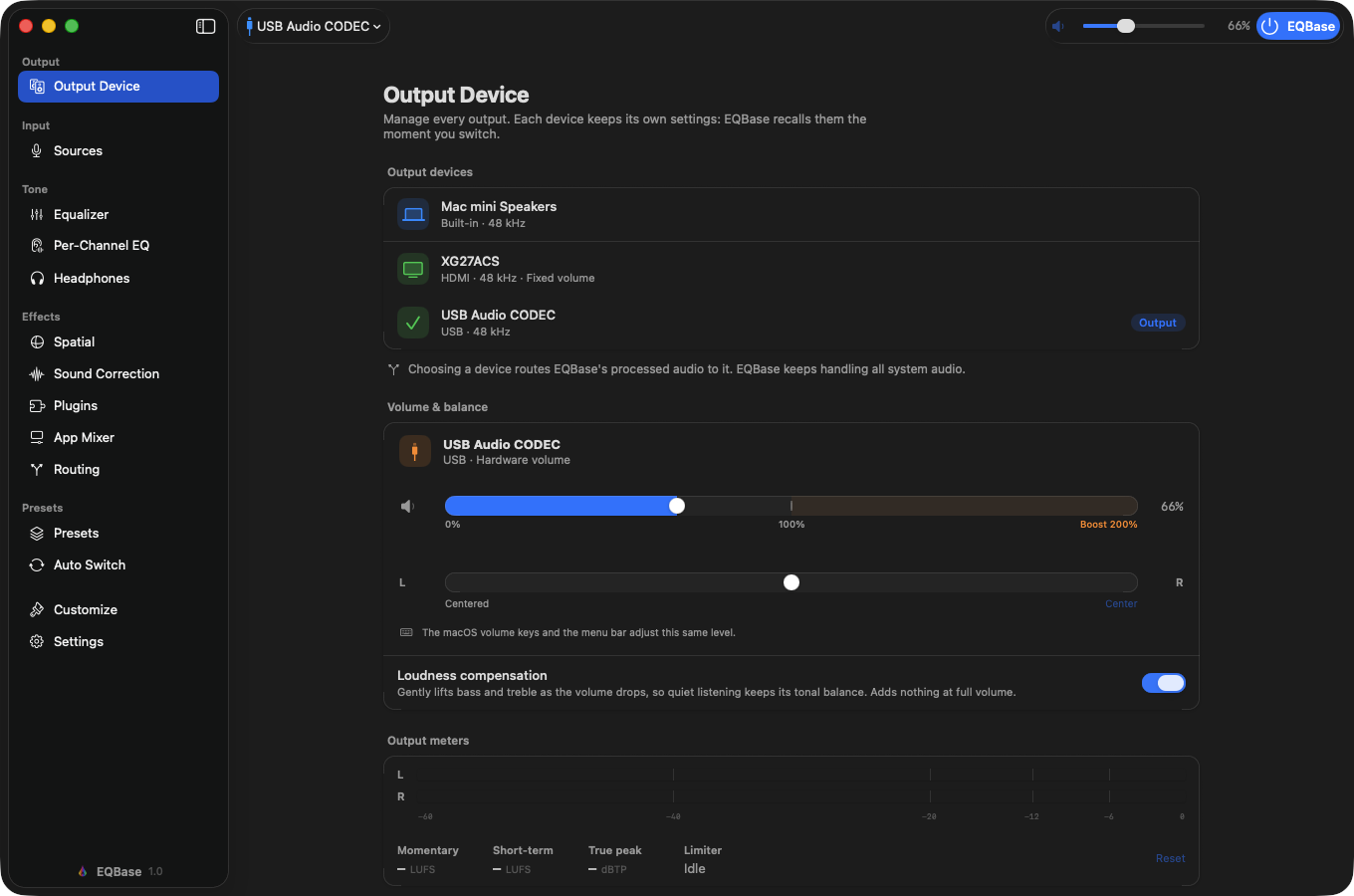This screenshot has width=1354, height=896.
Task: Disable Loudness compensation switch
Action: (x=1163, y=683)
